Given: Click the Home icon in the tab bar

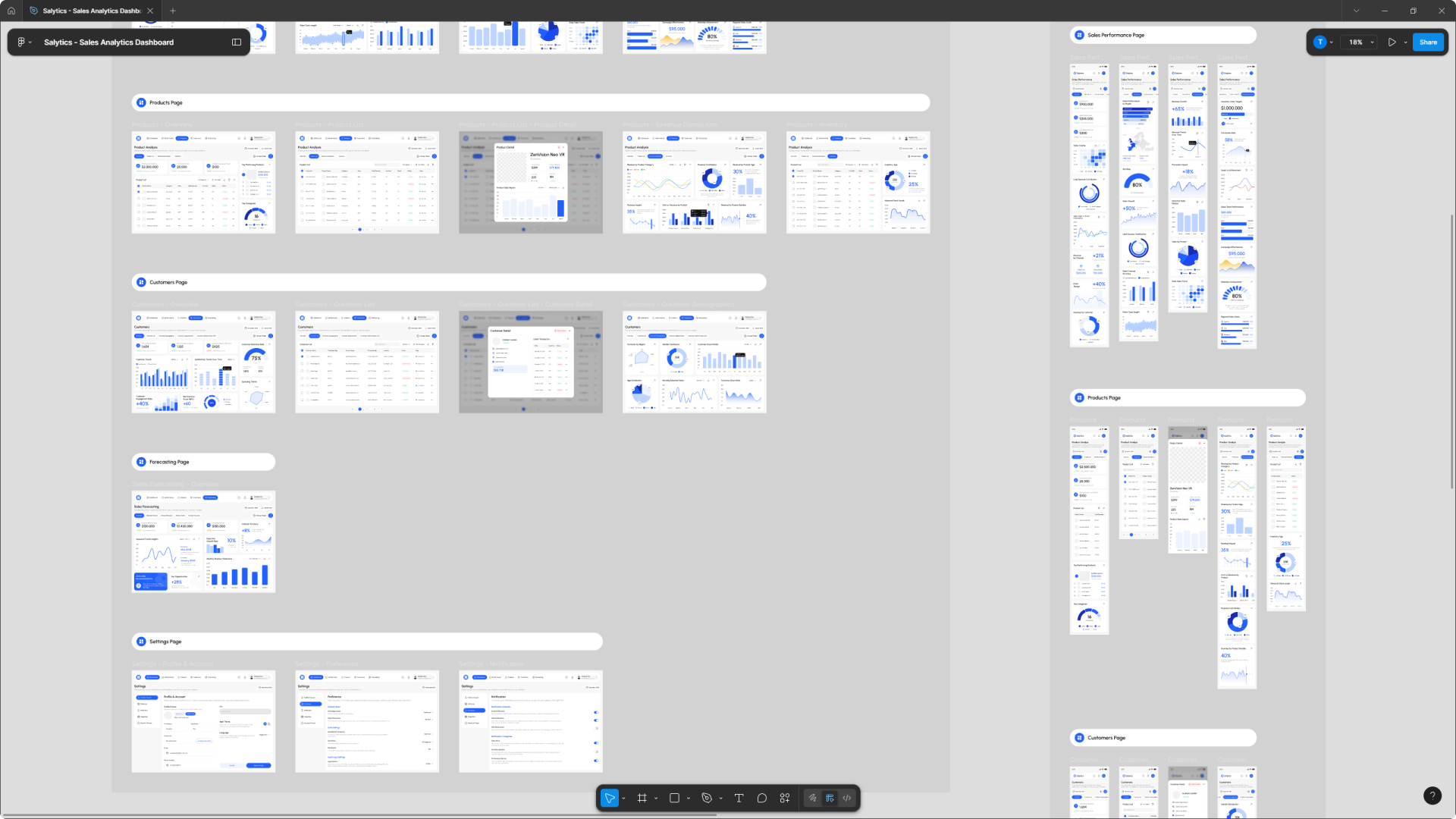Looking at the screenshot, I should click(x=11, y=11).
